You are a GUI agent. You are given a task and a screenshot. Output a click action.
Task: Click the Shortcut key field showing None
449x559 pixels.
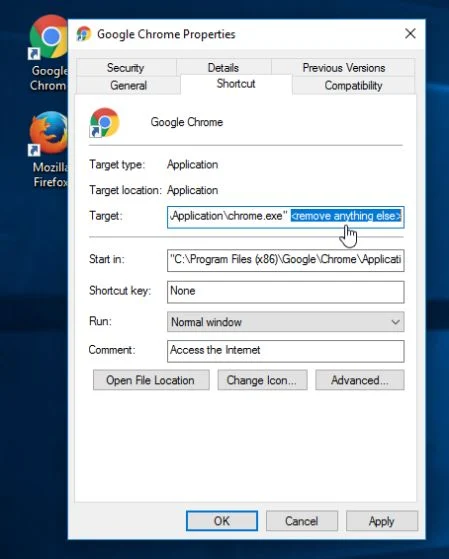click(x=285, y=292)
